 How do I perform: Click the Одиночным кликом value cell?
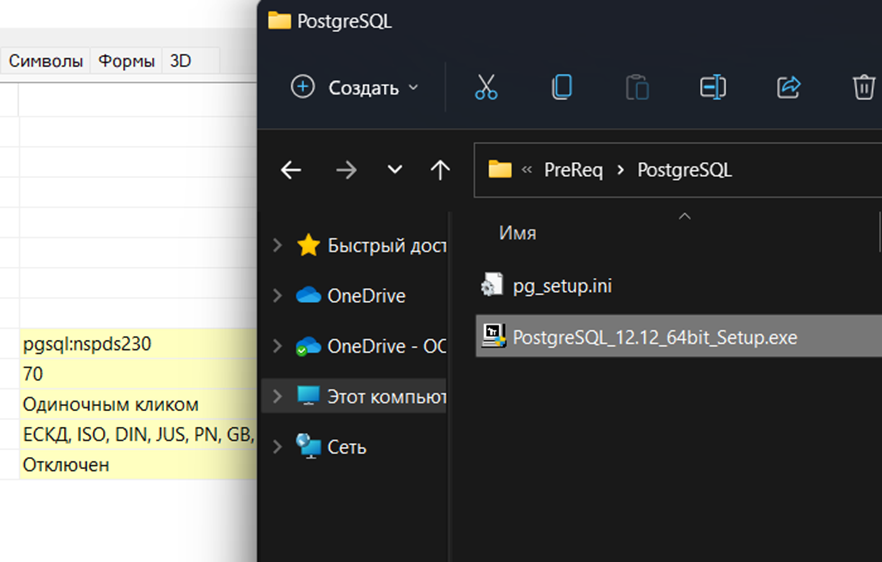[138, 404]
